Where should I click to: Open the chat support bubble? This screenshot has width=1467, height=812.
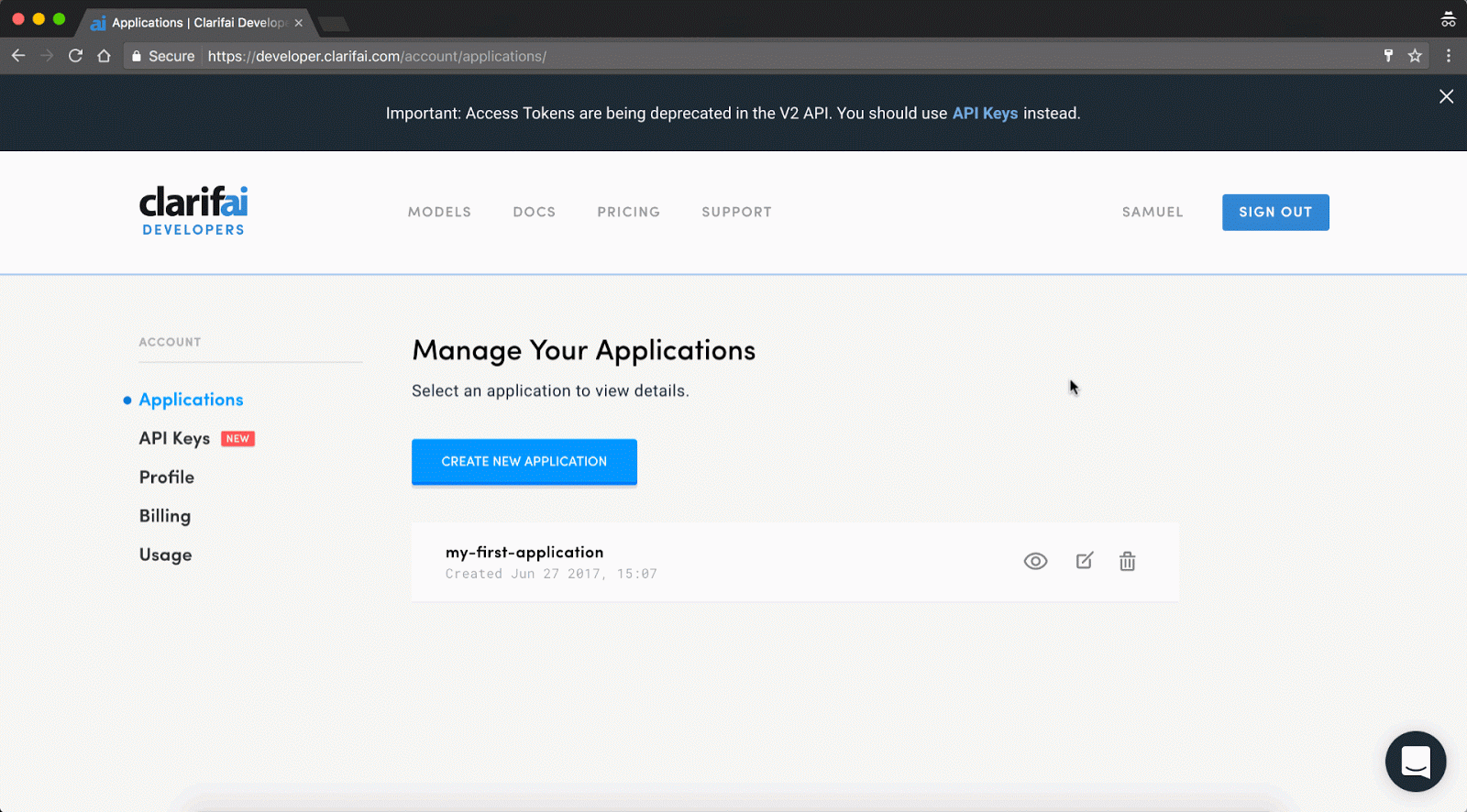[1415, 762]
